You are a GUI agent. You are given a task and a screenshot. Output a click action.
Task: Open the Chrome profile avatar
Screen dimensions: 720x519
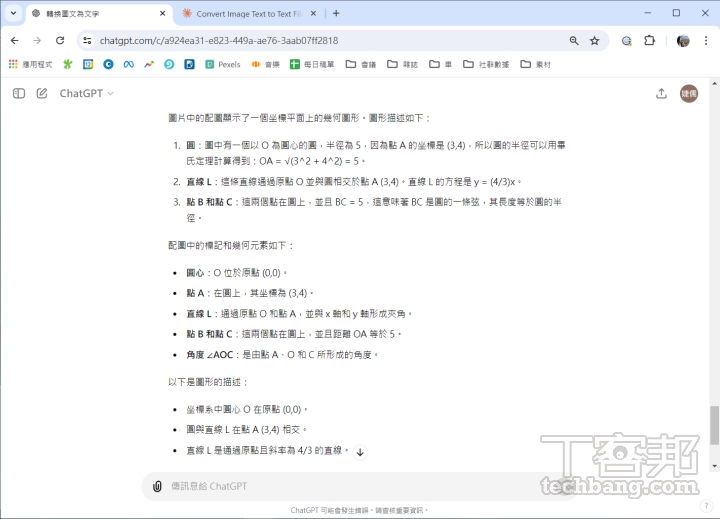coord(683,40)
